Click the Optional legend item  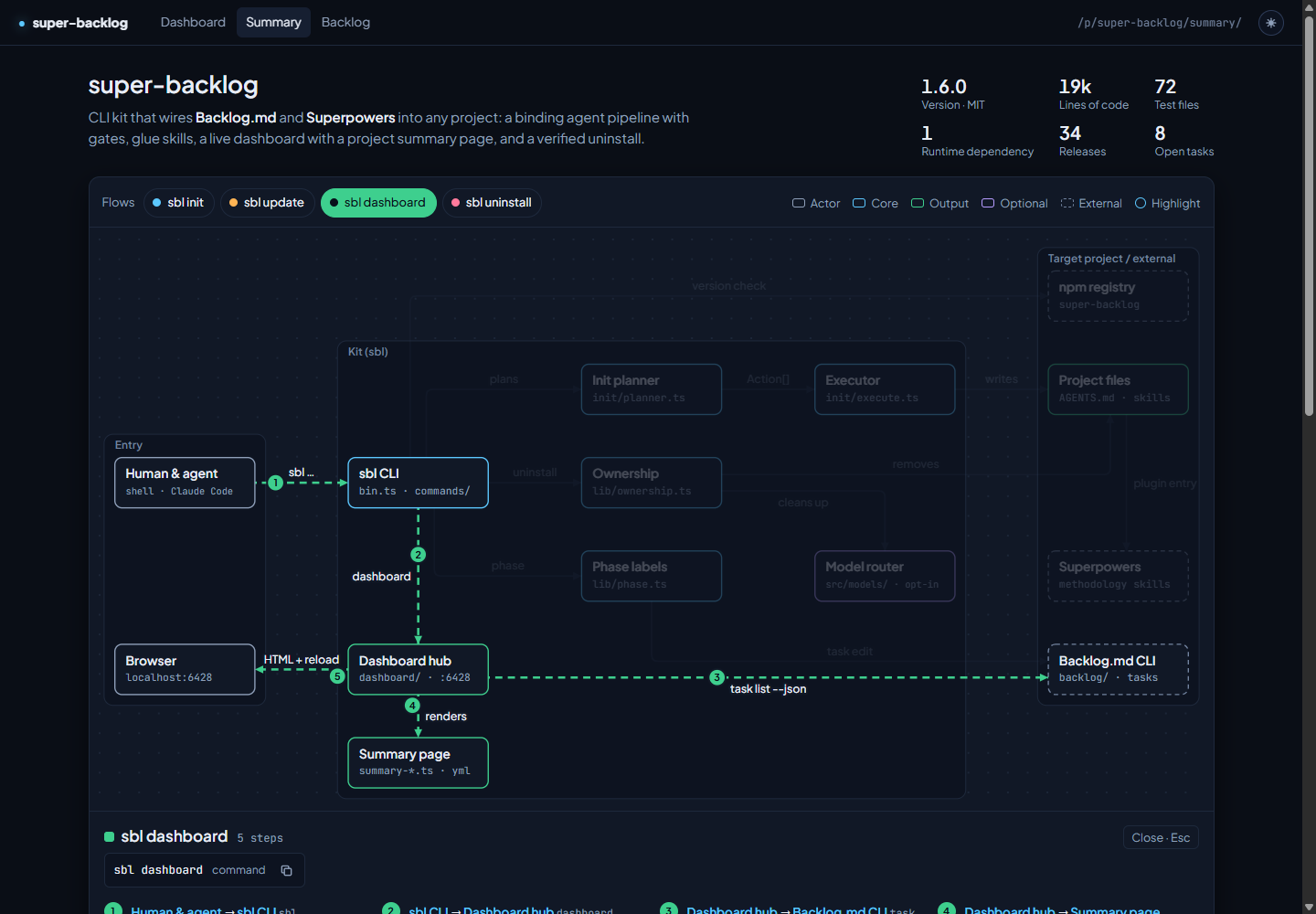(x=1014, y=204)
